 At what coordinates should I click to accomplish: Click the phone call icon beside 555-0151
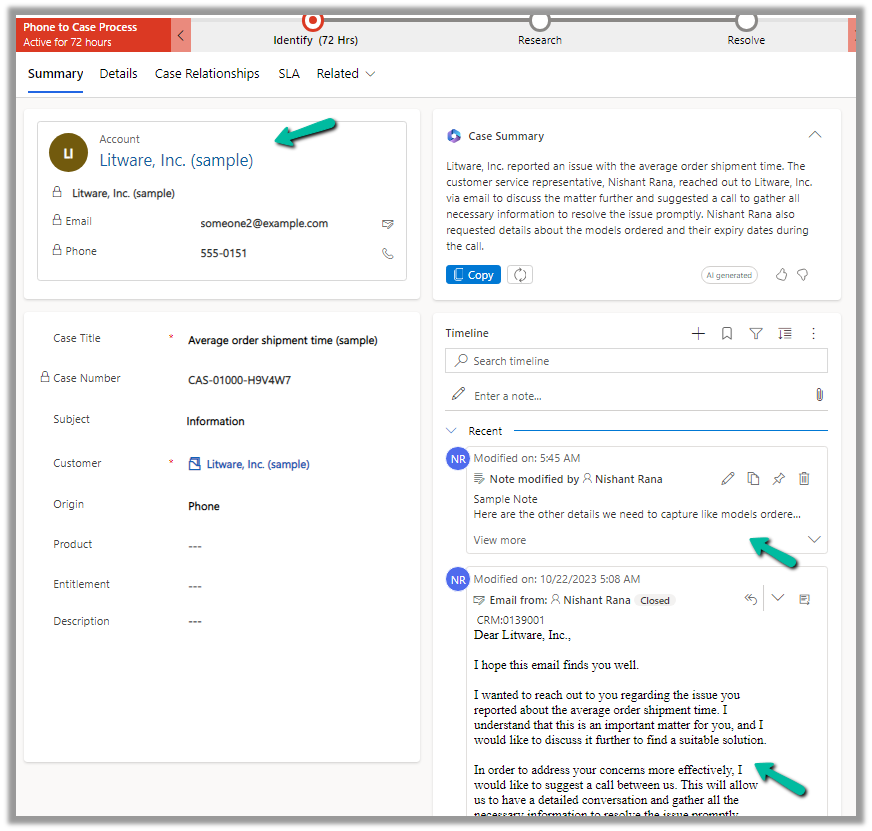click(x=388, y=254)
